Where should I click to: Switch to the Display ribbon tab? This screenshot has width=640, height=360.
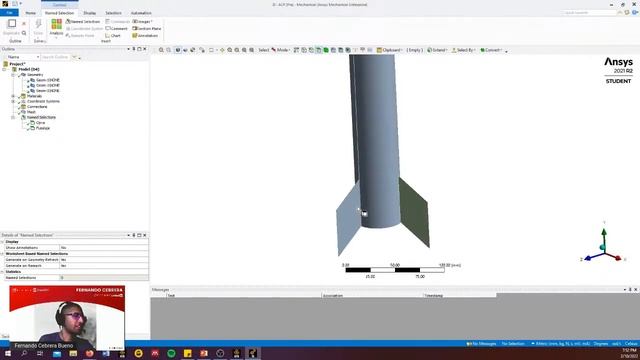90,13
